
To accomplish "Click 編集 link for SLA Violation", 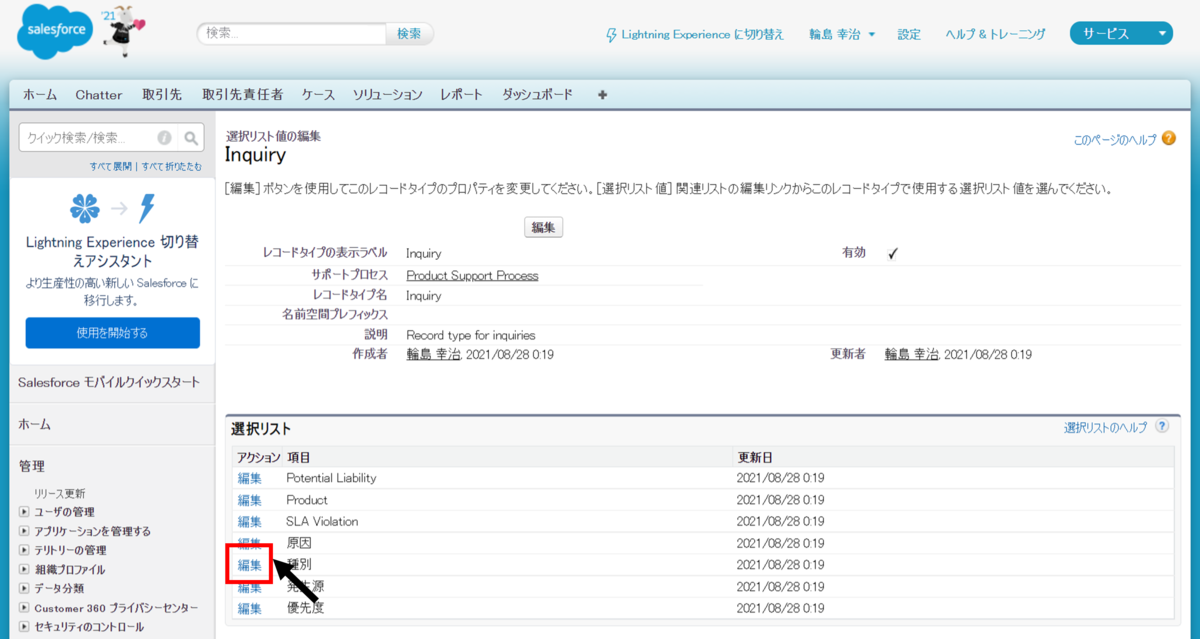I will [250, 522].
